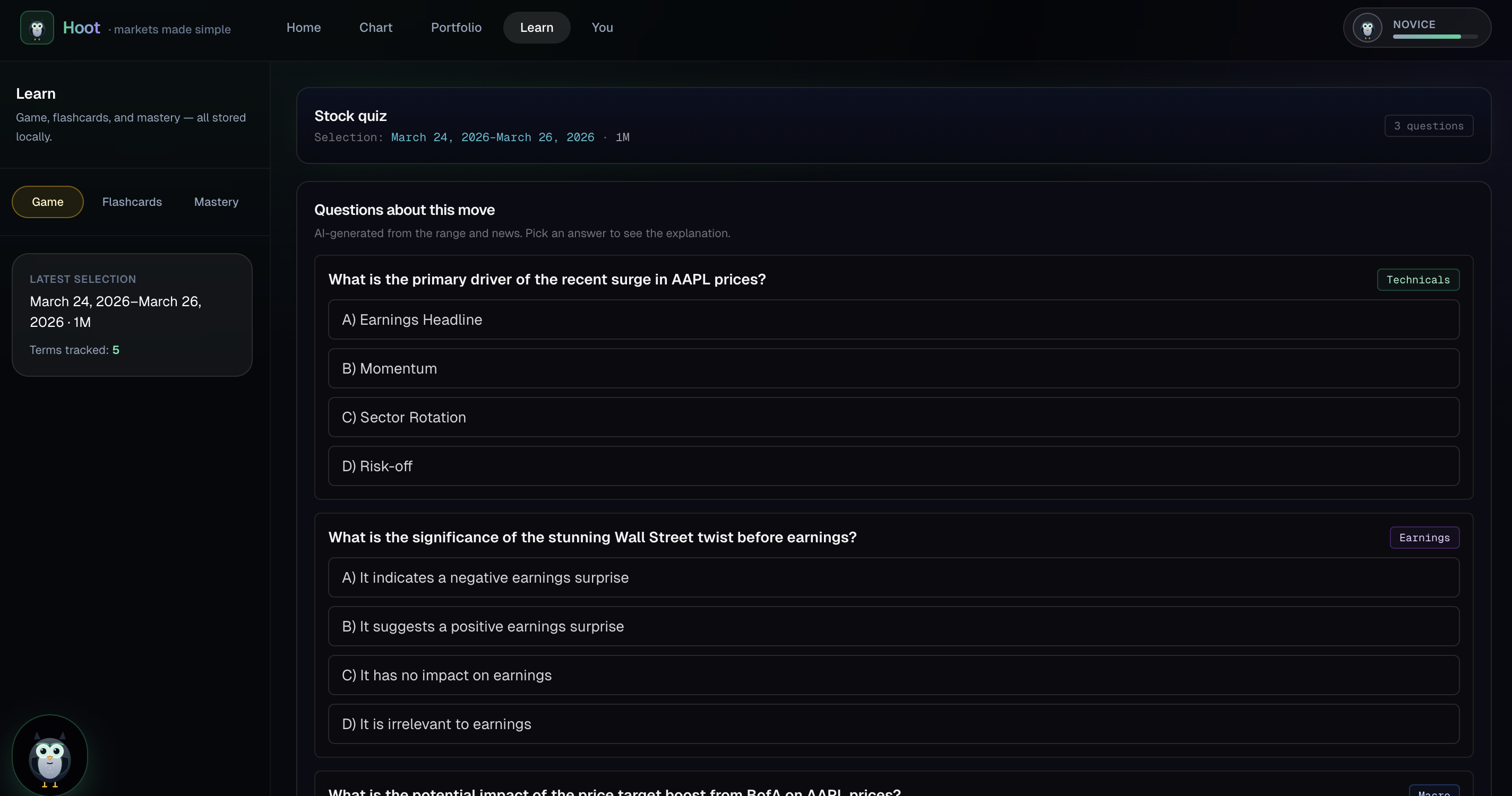Screen dimensions: 1512x796
Task: Click the Novice owl avatar icon
Action: (1367, 28)
